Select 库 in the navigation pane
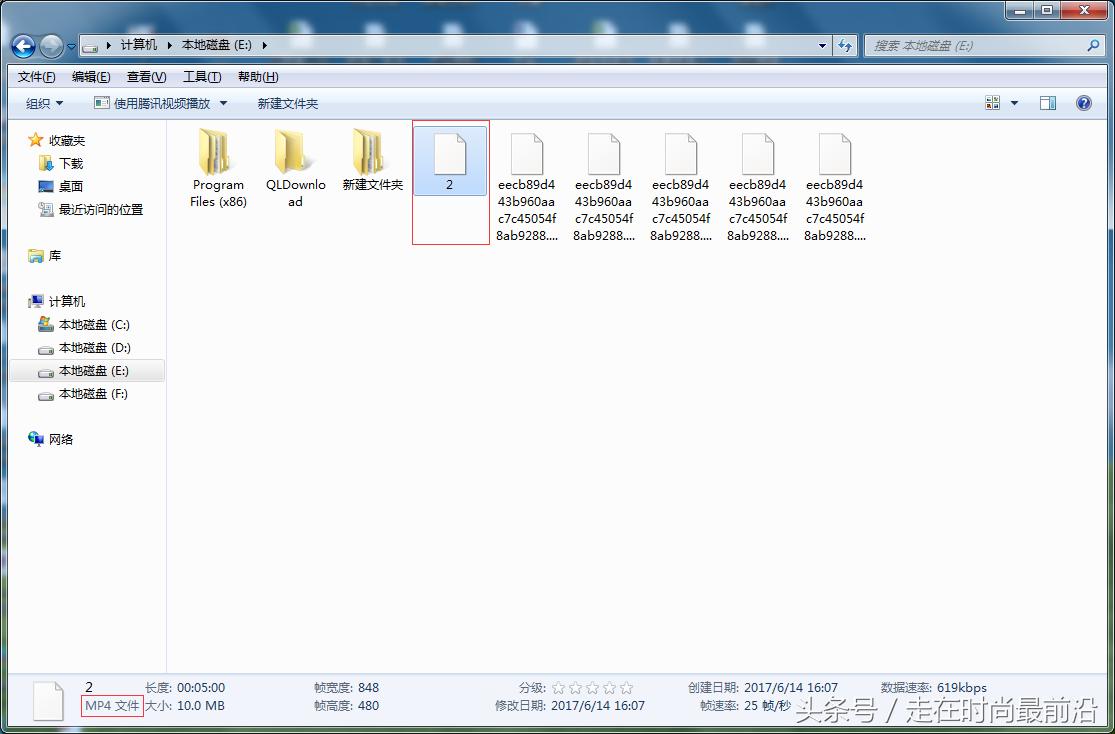1115x734 pixels. point(45,256)
